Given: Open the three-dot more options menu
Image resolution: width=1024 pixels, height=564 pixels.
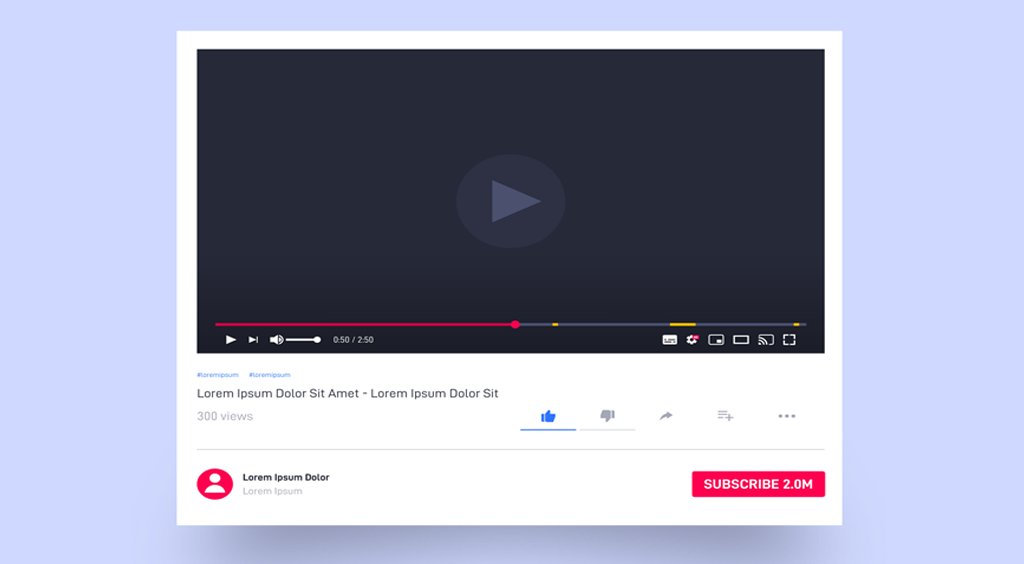Looking at the screenshot, I should [x=787, y=416].
